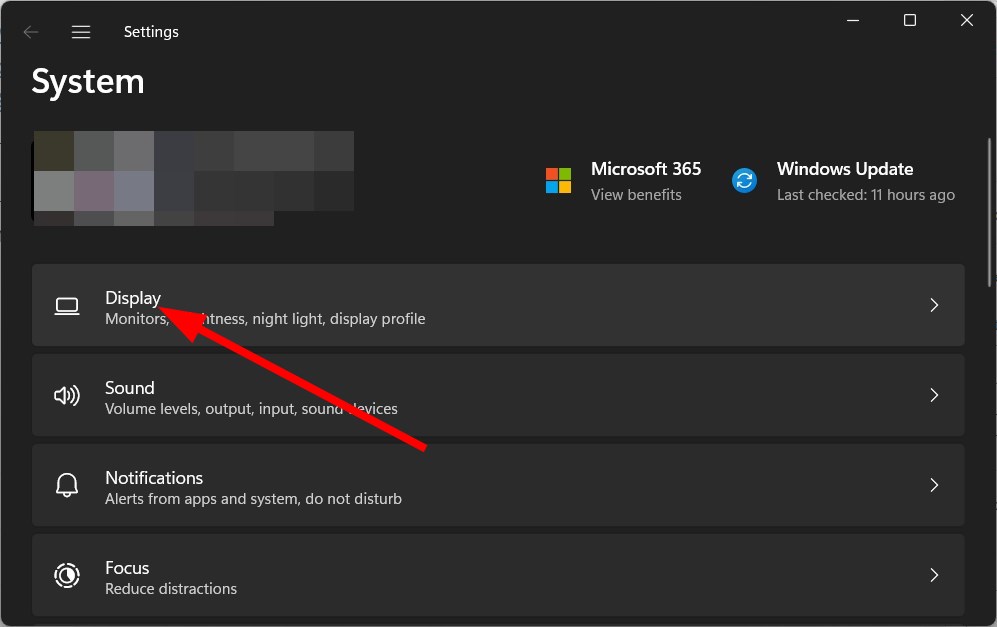Expand the Notifications row chevron
The height and width of the screenshot is (627, 997).
933,484
